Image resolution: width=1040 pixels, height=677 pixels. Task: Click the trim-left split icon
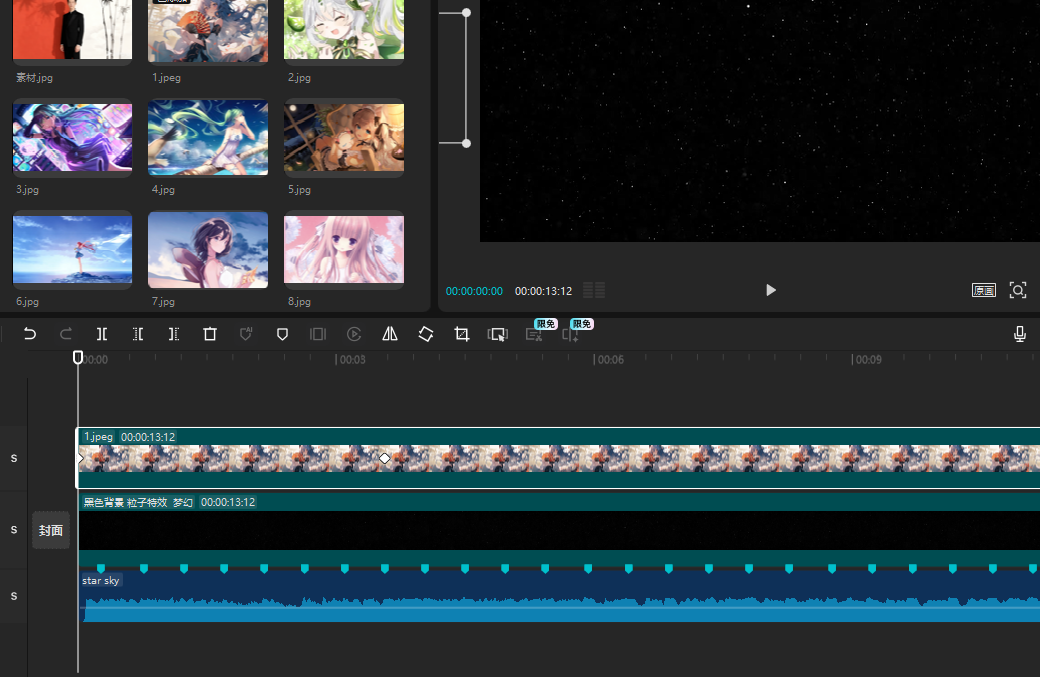pyautogui.click(x=138, y=334)
